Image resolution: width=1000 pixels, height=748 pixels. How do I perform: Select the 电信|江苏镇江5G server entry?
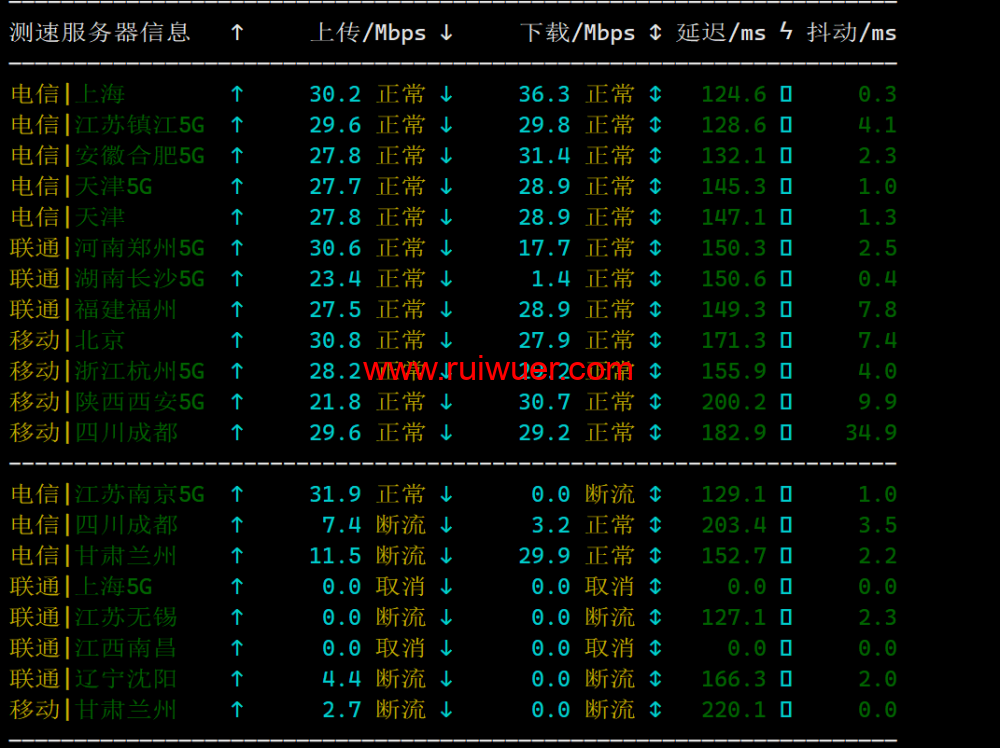(x=107, y=126)
